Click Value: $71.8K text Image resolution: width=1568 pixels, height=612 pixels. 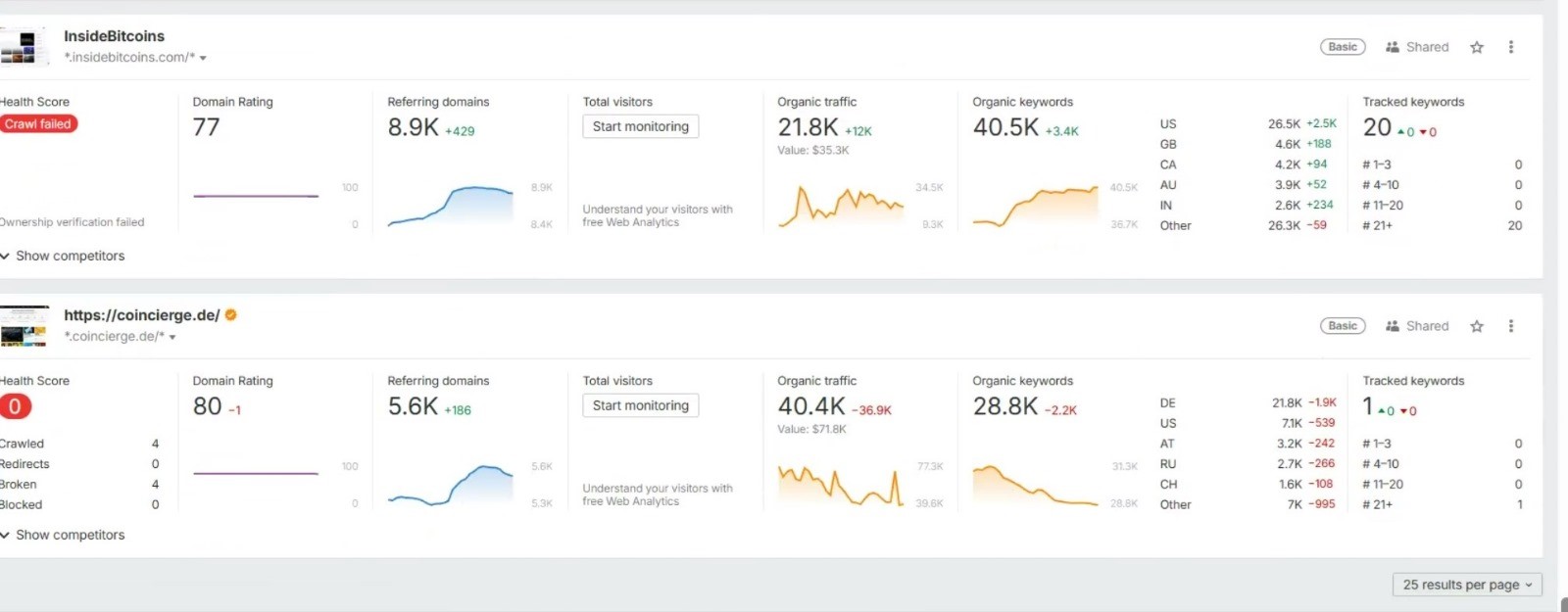[811, 430]
